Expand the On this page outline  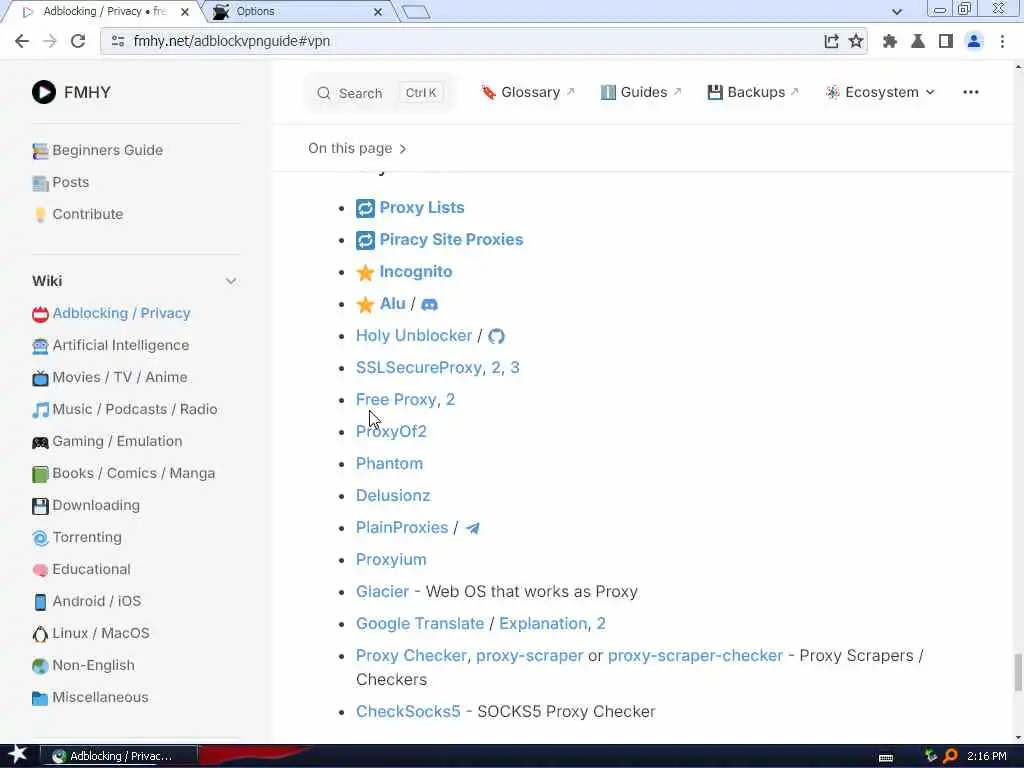pyautogui.click(x=357, y=149)
